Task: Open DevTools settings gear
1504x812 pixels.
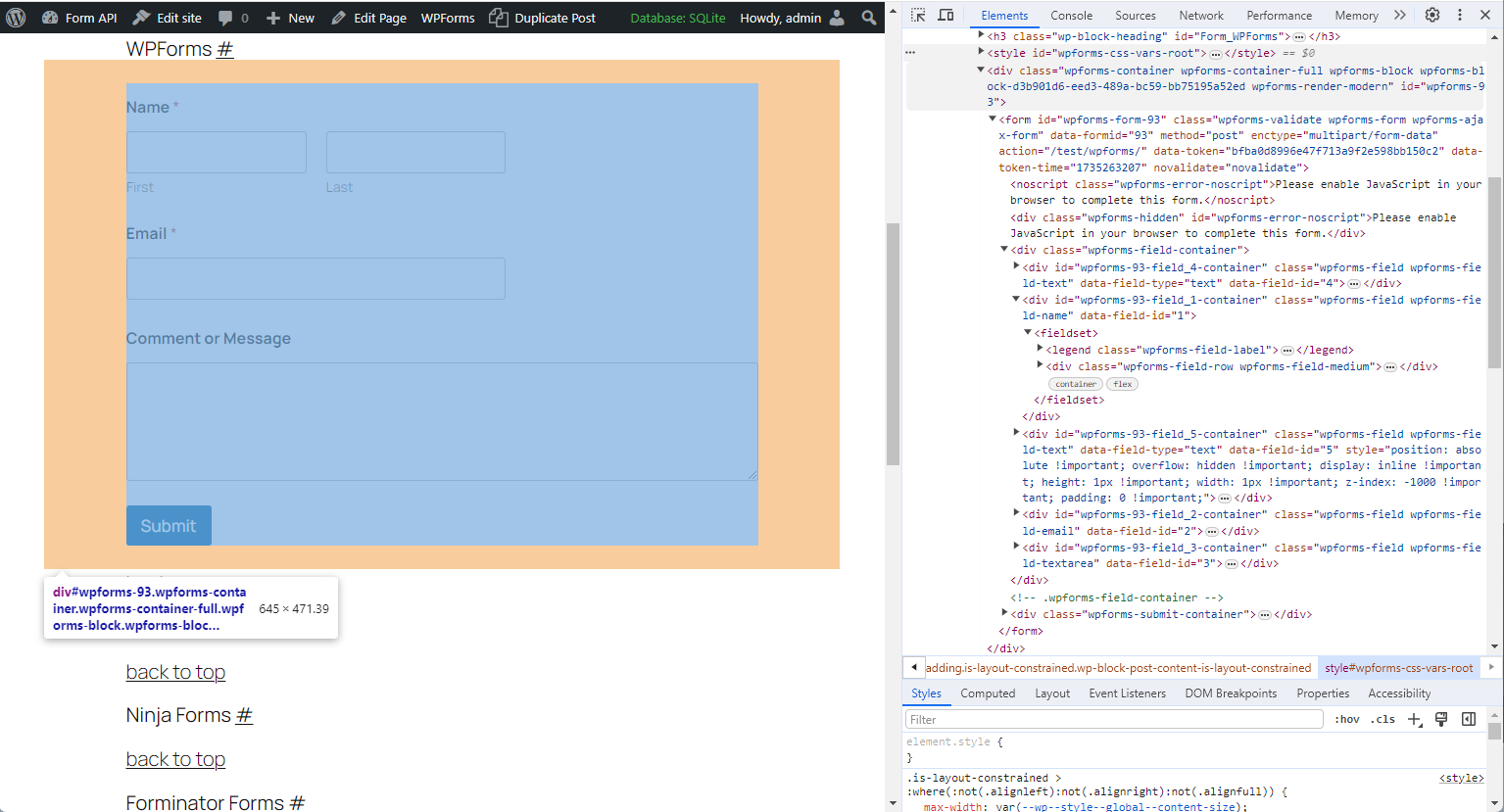Action: pos(1432,16)
